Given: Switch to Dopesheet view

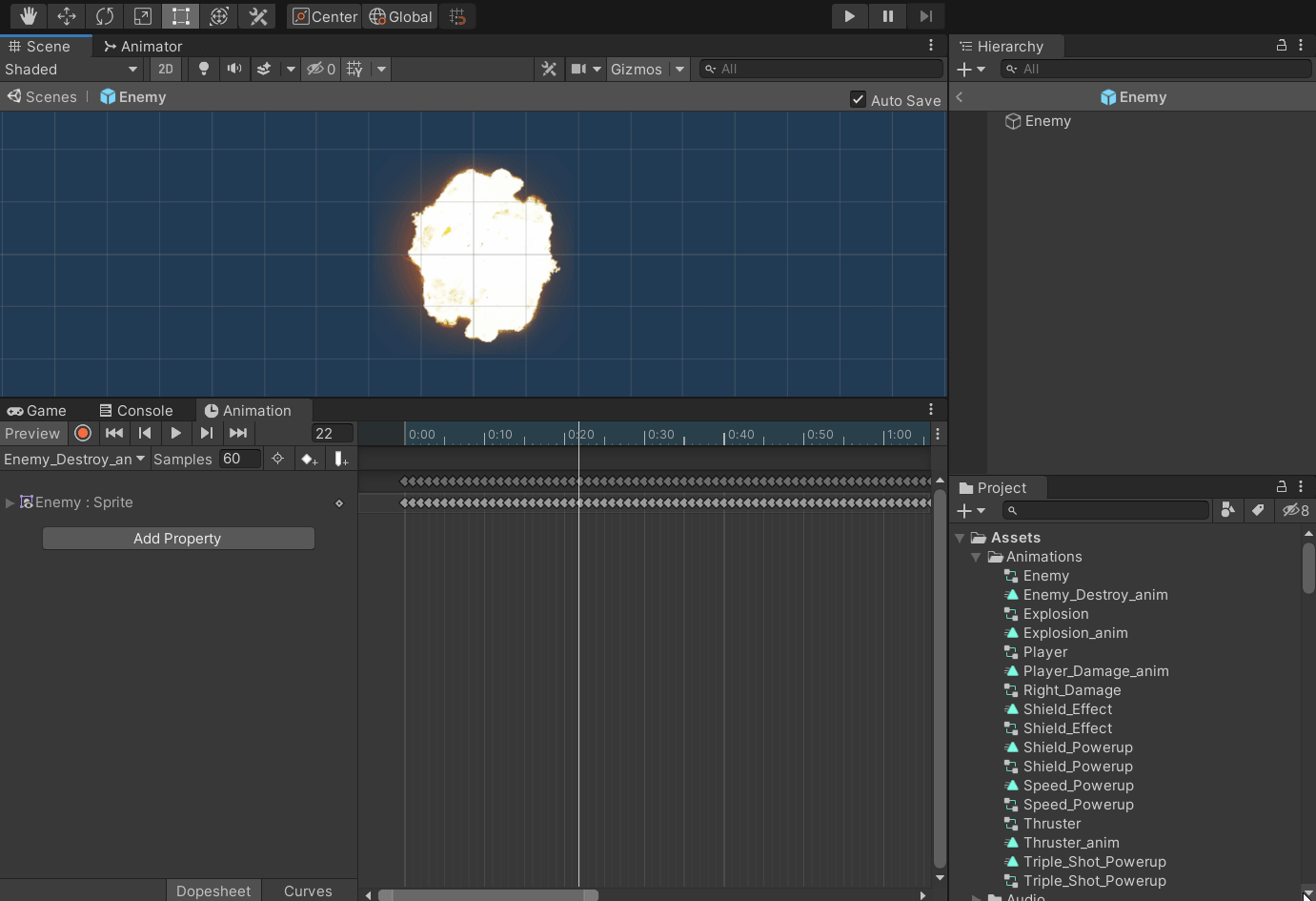Looking at the screenshot, I should coord(213,891).
